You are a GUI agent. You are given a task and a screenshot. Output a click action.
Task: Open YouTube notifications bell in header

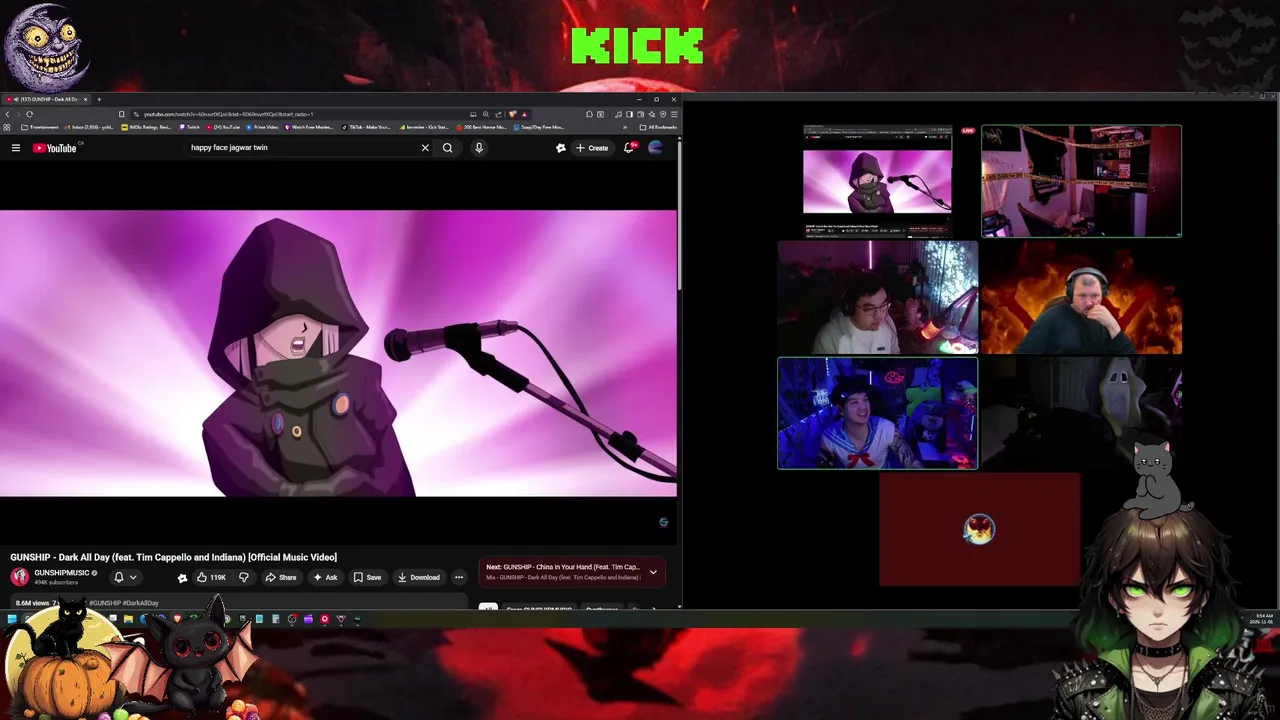(x=629, y=148)
